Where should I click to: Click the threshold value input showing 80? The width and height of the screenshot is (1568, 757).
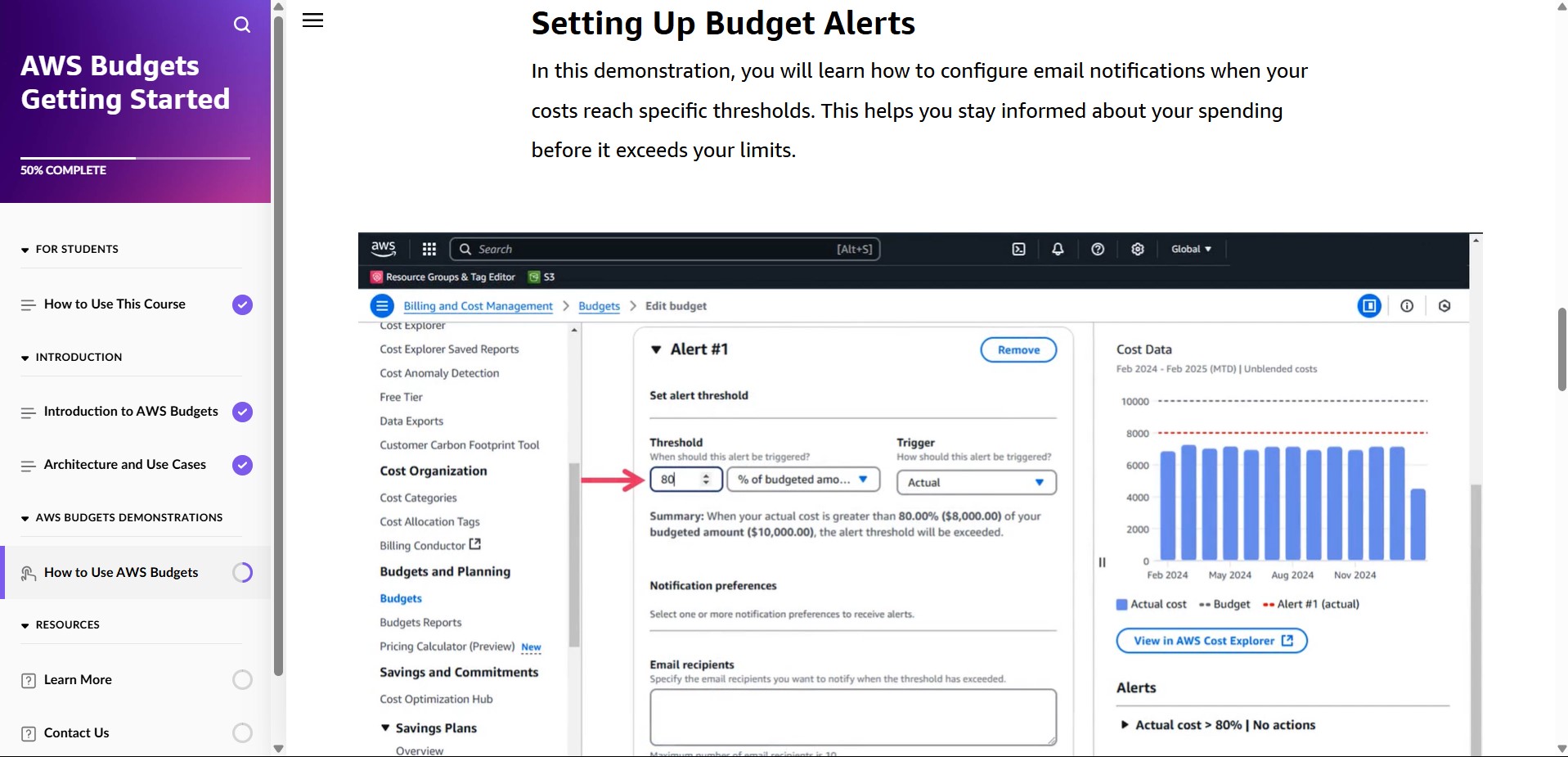coord(685,480)
